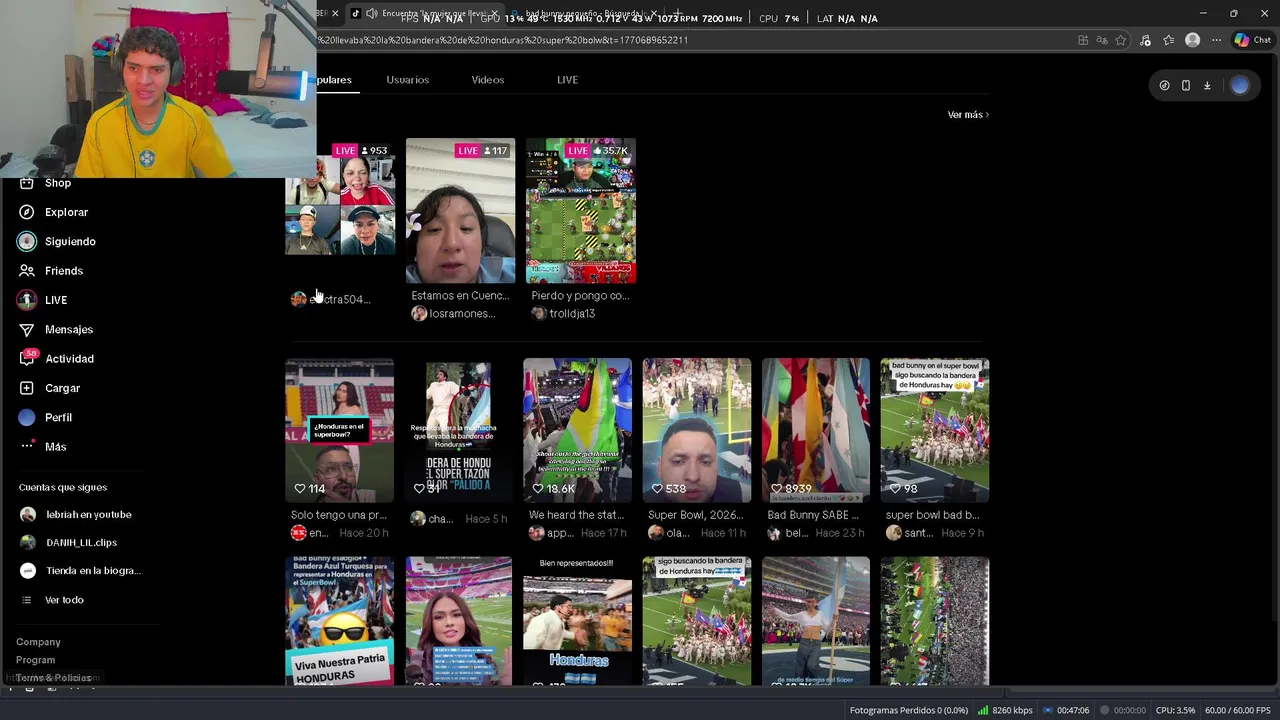1280x720 pixels.
Task: Switch to the Videos tab
Action: (488, 80)
